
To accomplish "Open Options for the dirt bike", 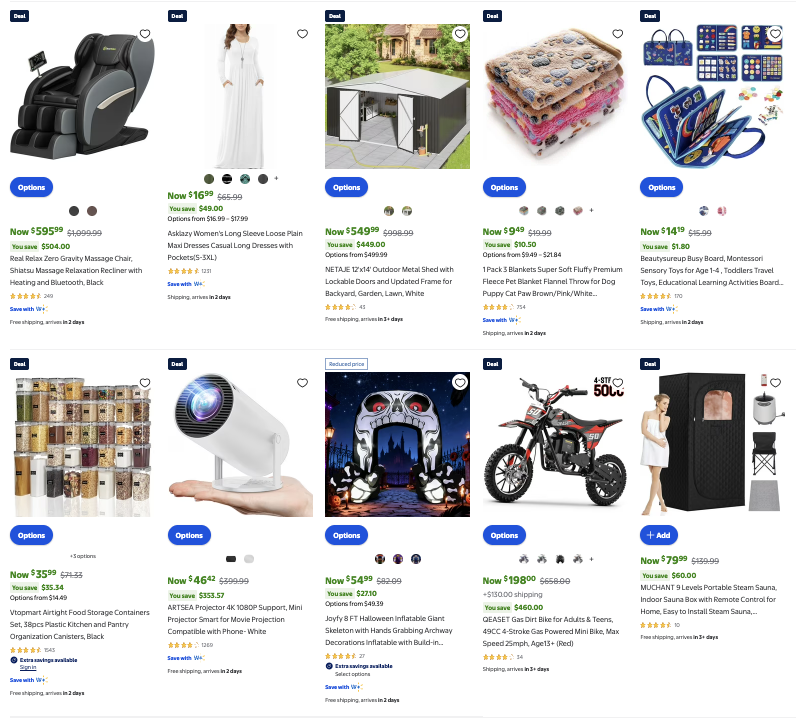I will pyautogui.click(x=504, y=535).
